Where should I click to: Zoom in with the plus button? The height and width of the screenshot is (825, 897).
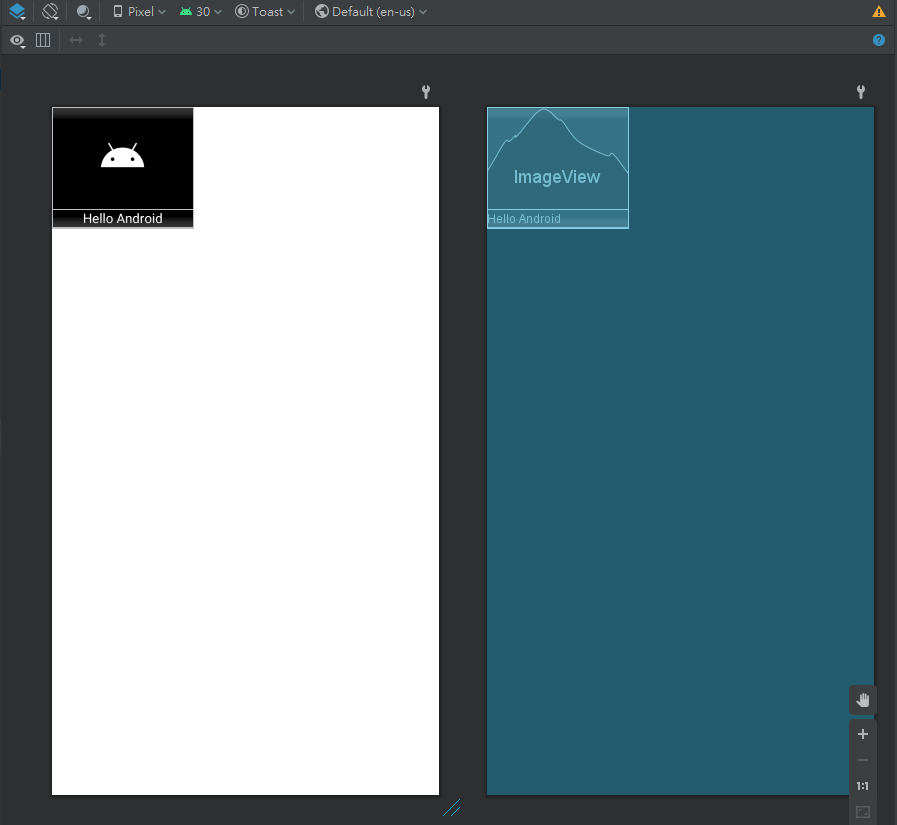863,734
